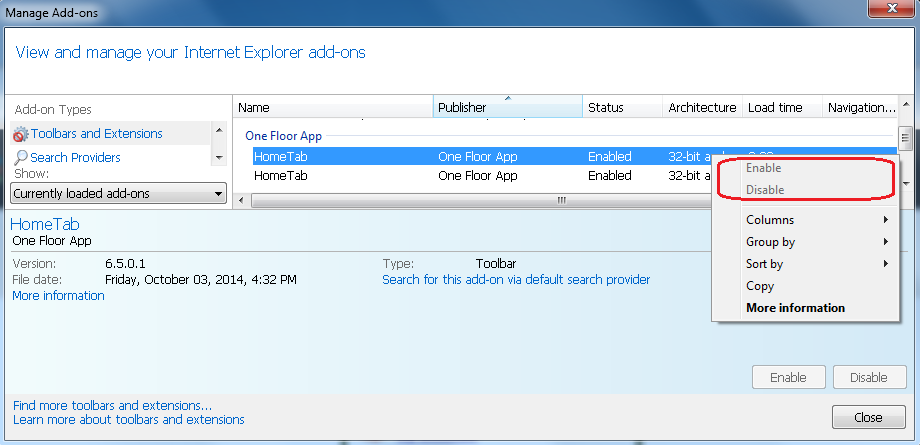Sort list by Name column header
Image resolution: width=920 pixels, height=445 pixels.
[x=333, y=107]
